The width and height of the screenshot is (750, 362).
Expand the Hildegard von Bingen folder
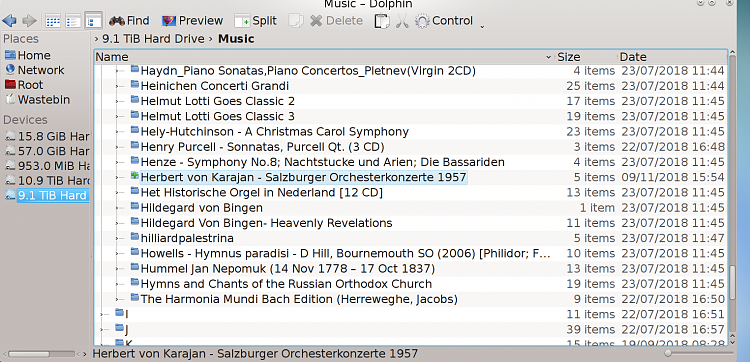point(119,208)
